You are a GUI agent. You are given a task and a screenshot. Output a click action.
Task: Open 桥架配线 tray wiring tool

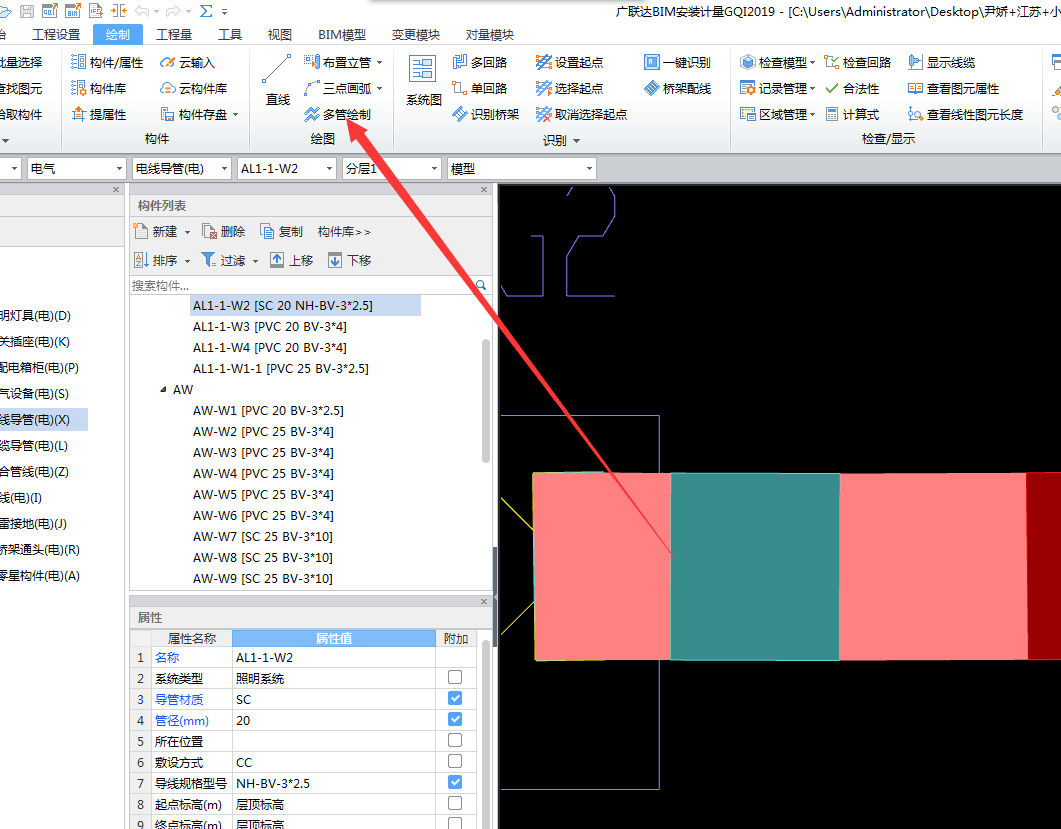coord(677,88)
